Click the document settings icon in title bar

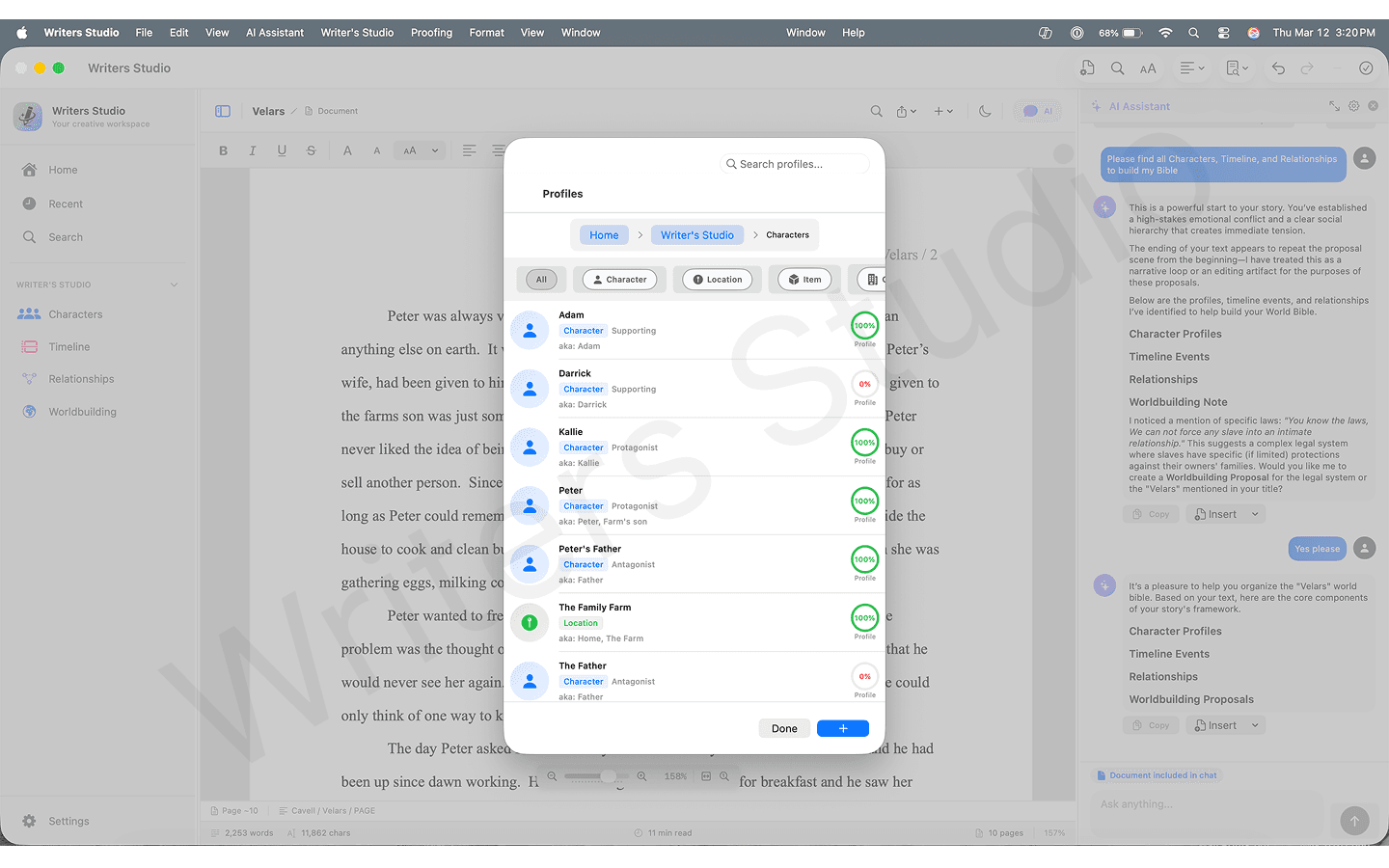(1087, 68)
